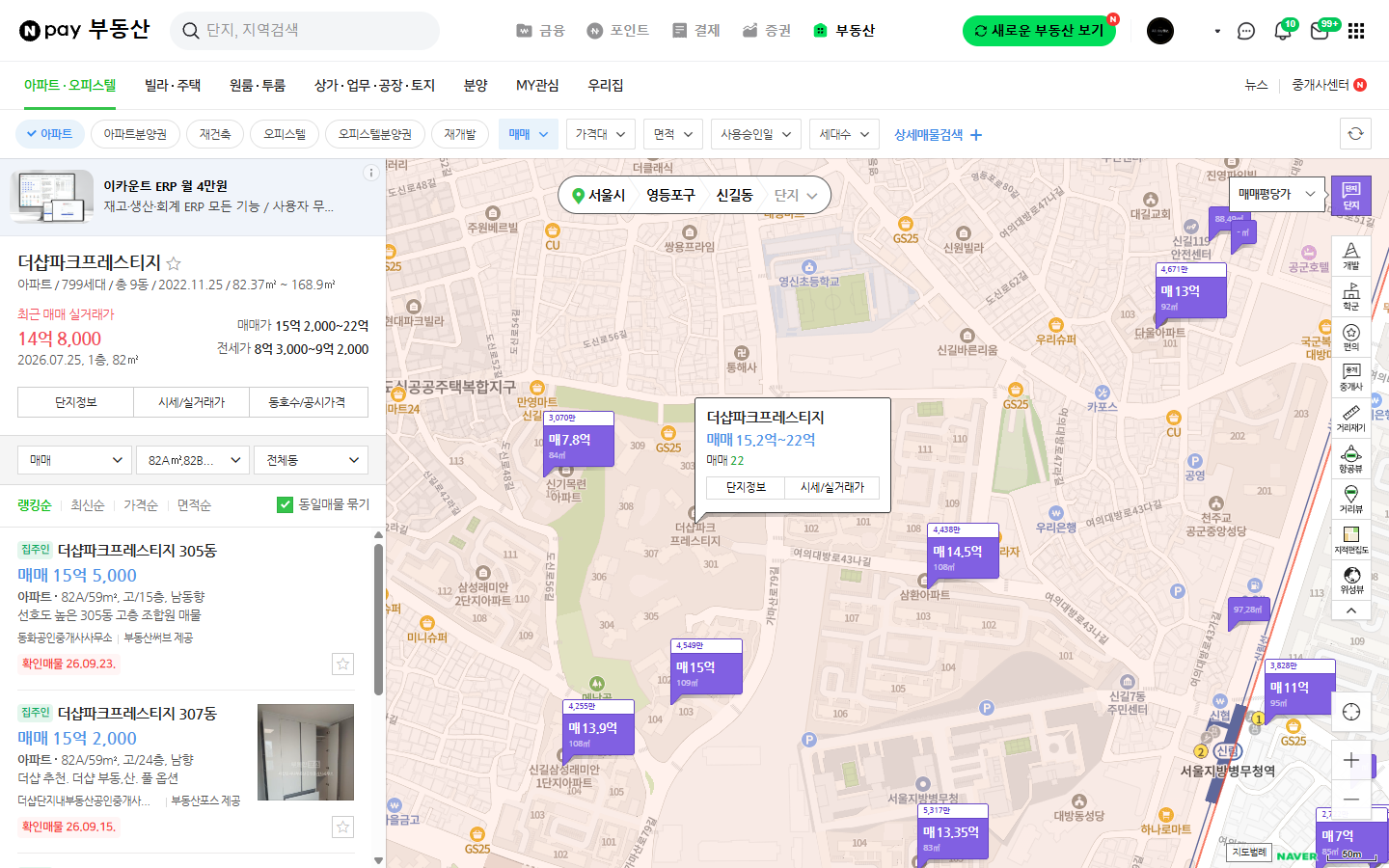Viewport: 1389px width, 868px height.
Task: Toggle the 중개사 agents map layer
Action: pyautogui.click(x=1350, y=377)
